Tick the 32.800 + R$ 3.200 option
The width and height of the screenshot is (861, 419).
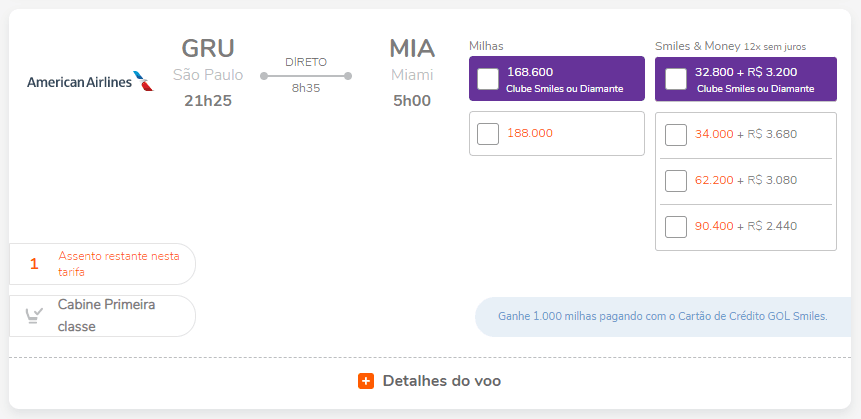675,79
